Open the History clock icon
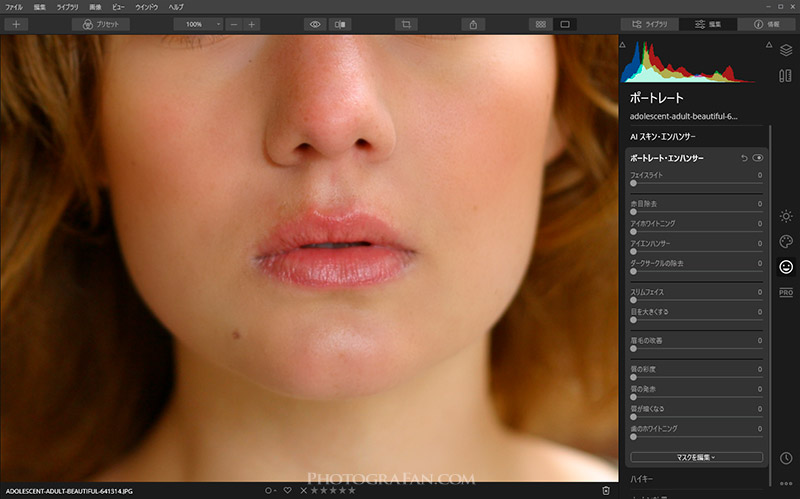 (786, 458)
